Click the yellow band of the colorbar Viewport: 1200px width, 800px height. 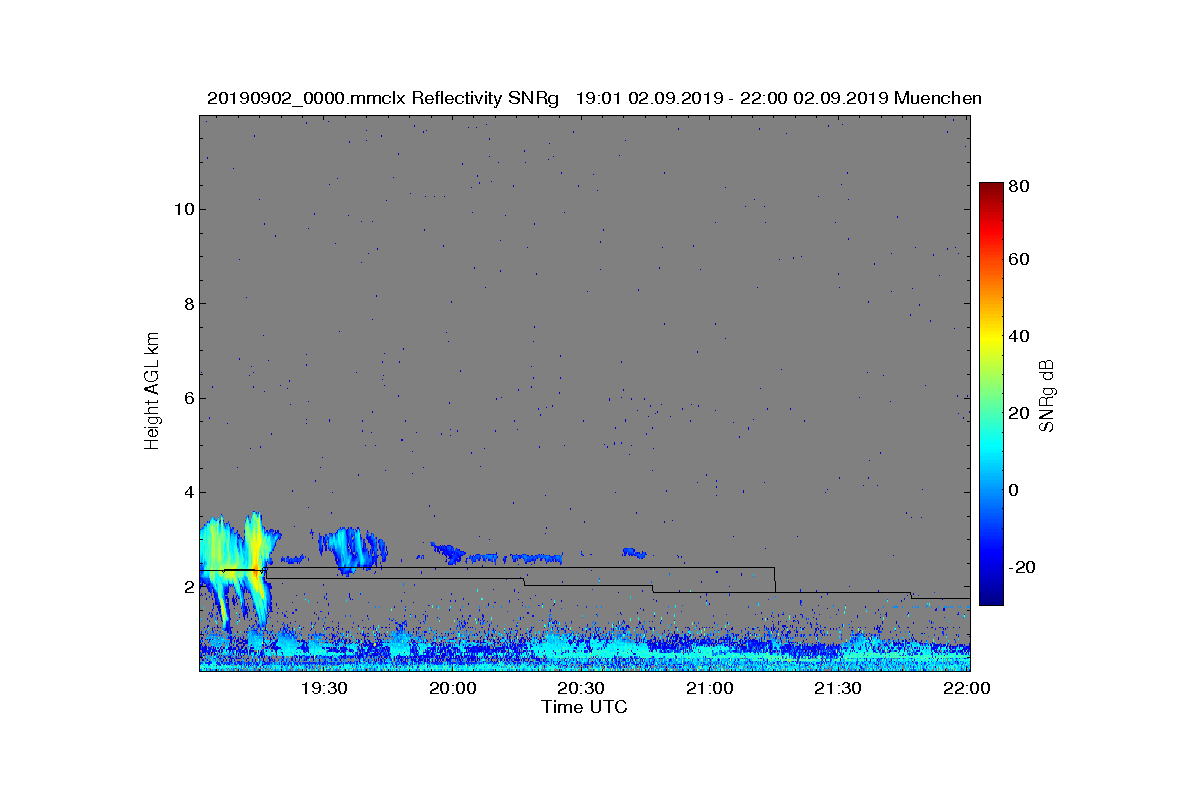pos(991,338)
